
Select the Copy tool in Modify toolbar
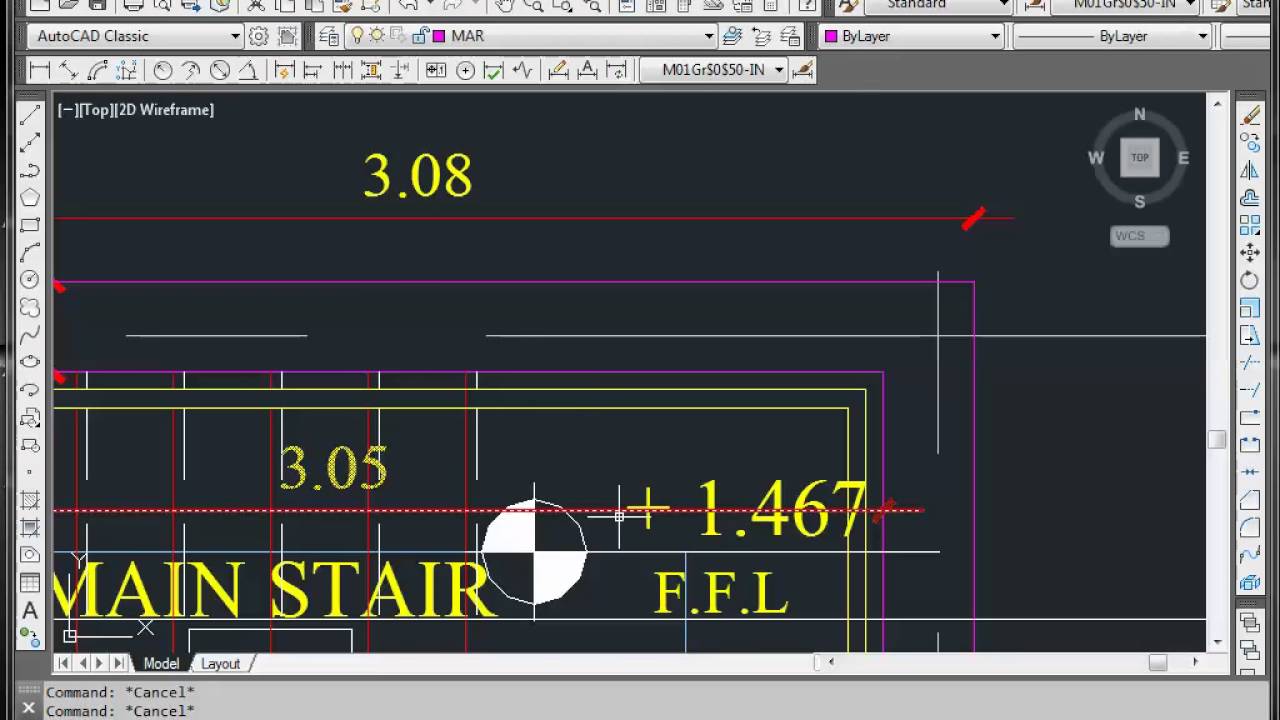[x=1250, y=143]
